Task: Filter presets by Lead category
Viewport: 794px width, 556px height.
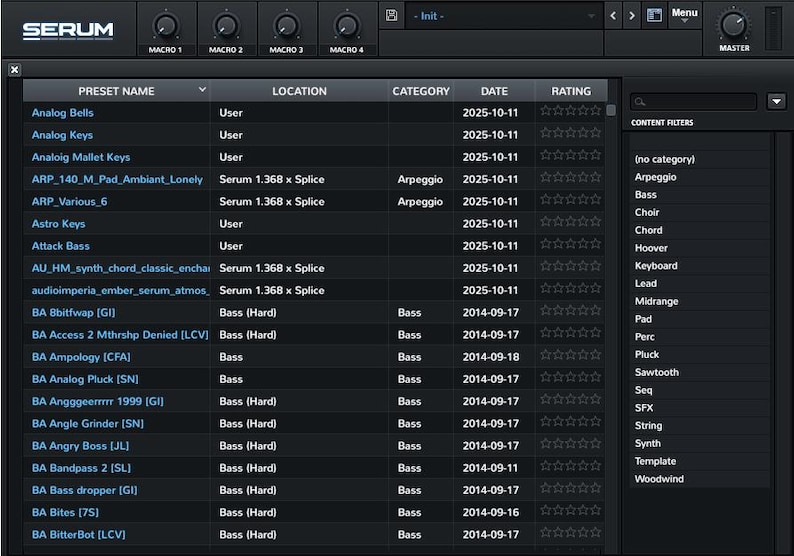Action: coord(646,284)
